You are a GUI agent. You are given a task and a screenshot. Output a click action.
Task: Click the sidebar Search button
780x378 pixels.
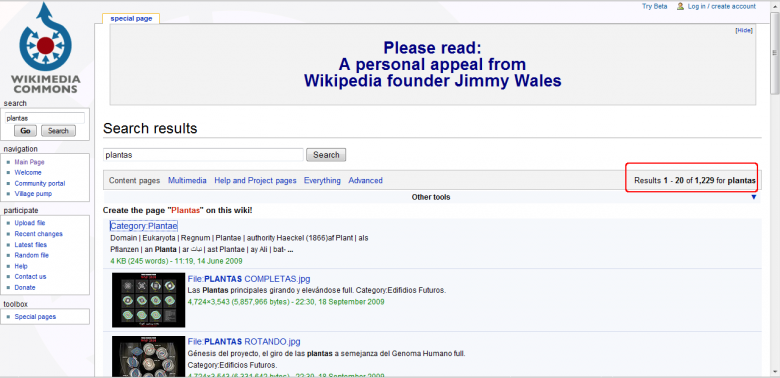(58, 131)
